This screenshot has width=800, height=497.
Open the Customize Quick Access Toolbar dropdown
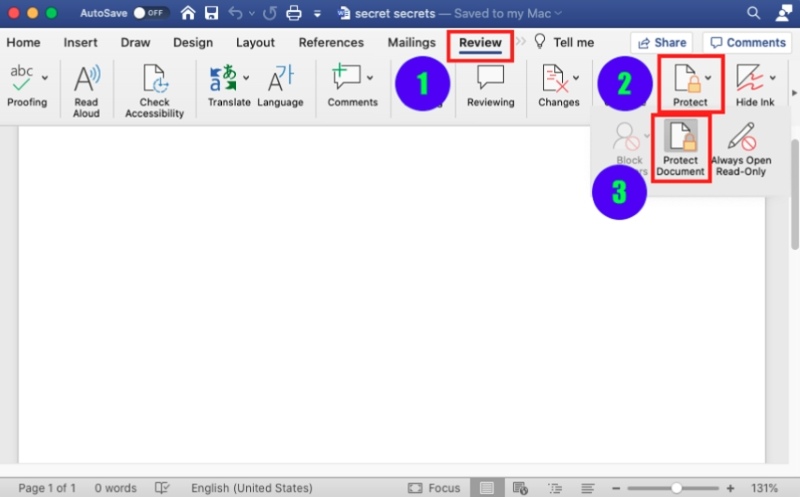tap(317, 14)
